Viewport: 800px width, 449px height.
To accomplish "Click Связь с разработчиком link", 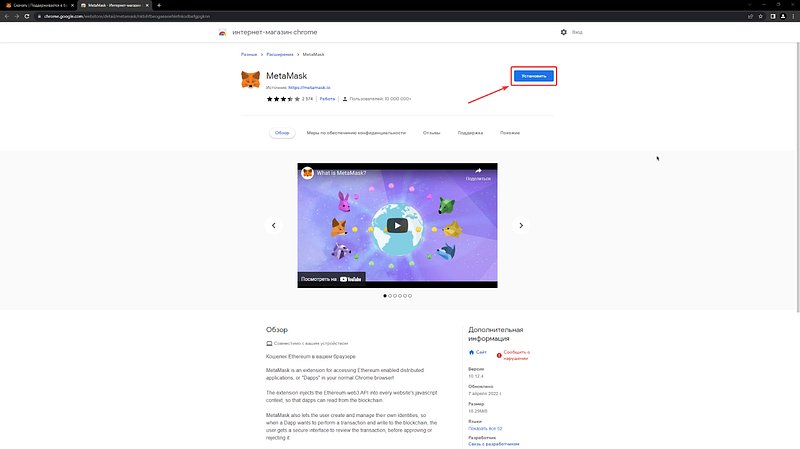I will point(494,444).
